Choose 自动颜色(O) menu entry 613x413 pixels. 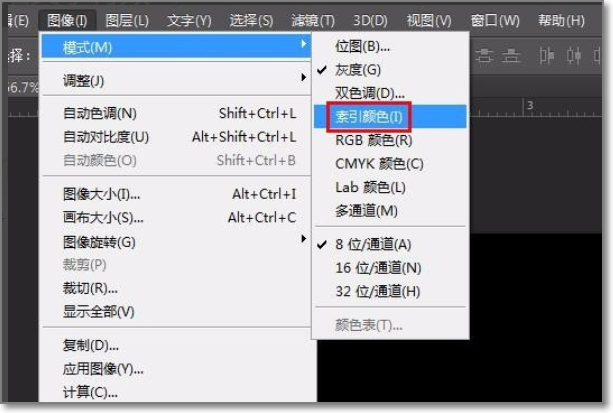coord(176,160)
